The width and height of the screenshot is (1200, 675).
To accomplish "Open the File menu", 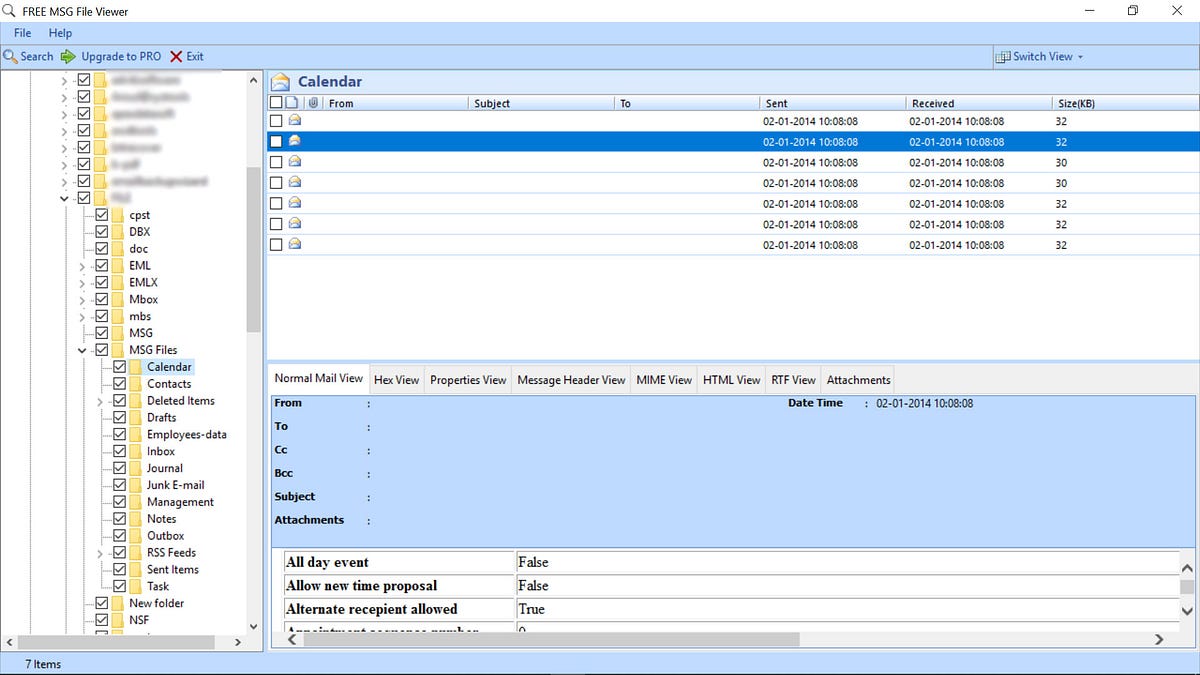I will coord(22,33).
